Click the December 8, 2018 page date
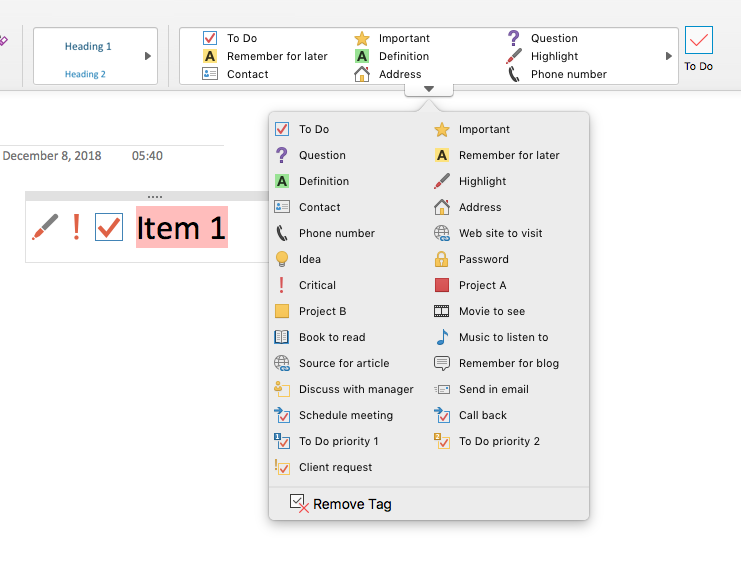 pos(52,156)
